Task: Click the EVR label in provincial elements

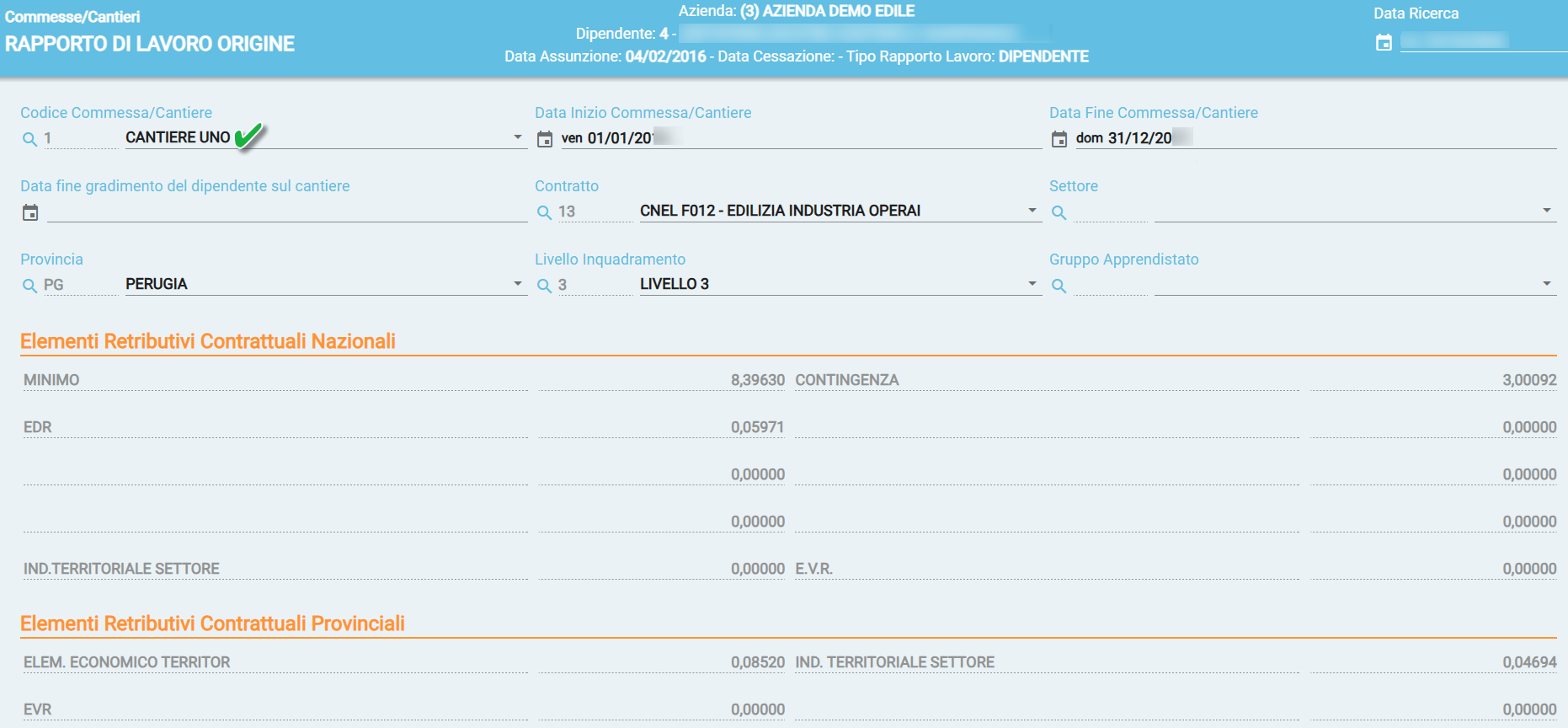Action: 37,709
